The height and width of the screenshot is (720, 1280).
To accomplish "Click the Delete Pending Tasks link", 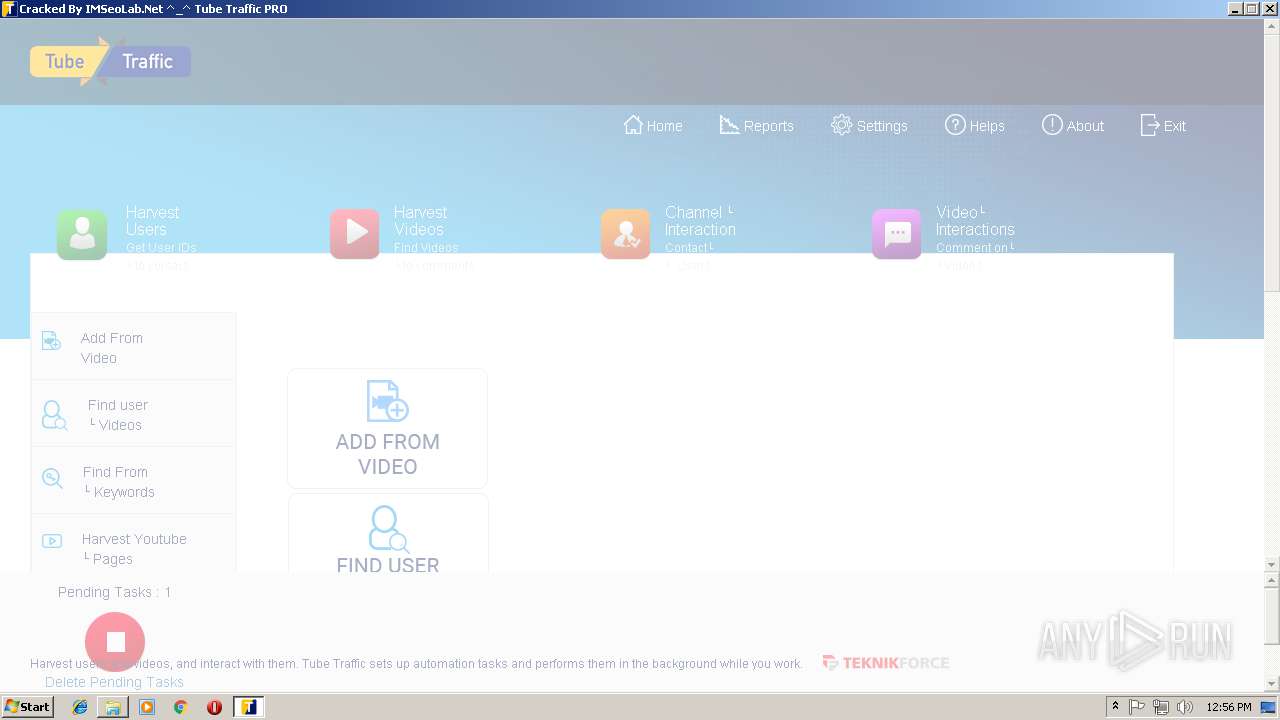I will (x=114, y=682).
